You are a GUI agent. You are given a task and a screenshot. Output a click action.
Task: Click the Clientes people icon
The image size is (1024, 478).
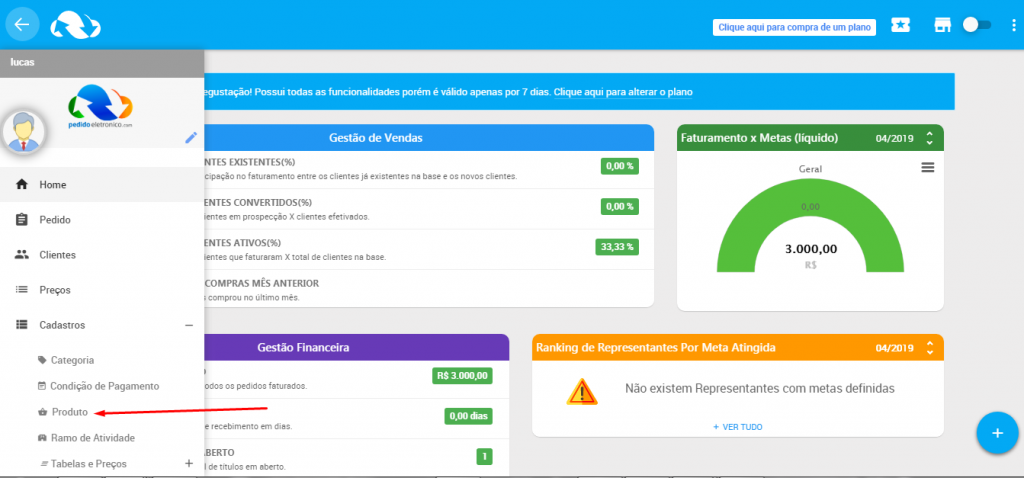pyautogui.click(x=22, y=255)
